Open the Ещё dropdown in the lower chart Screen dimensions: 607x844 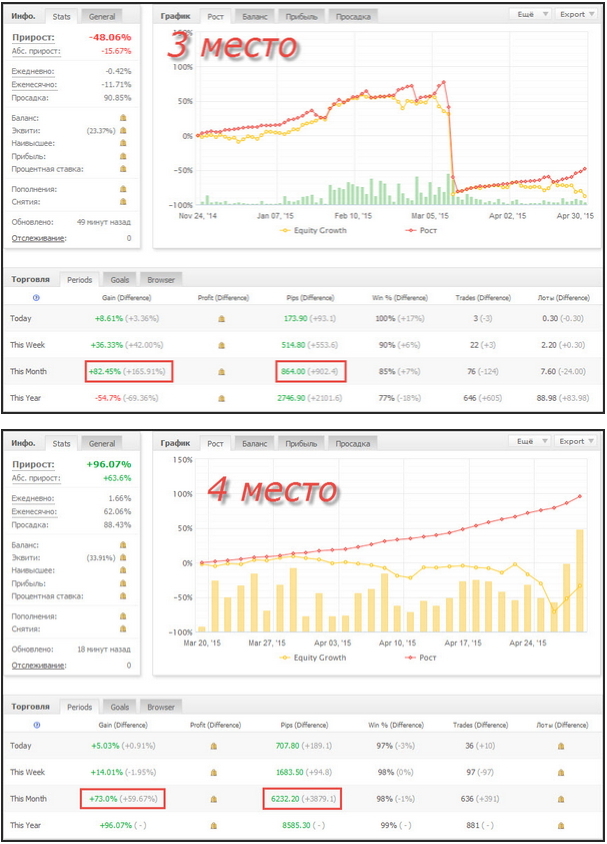(530, 441)
